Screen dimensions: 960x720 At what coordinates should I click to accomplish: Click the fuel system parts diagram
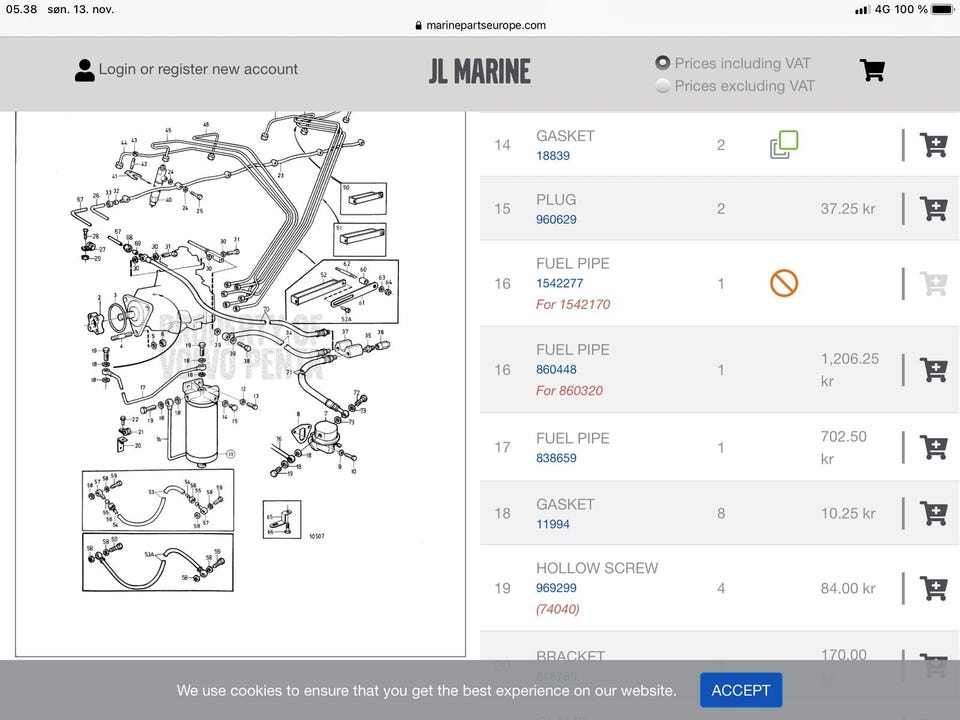(x=240, y=383)
